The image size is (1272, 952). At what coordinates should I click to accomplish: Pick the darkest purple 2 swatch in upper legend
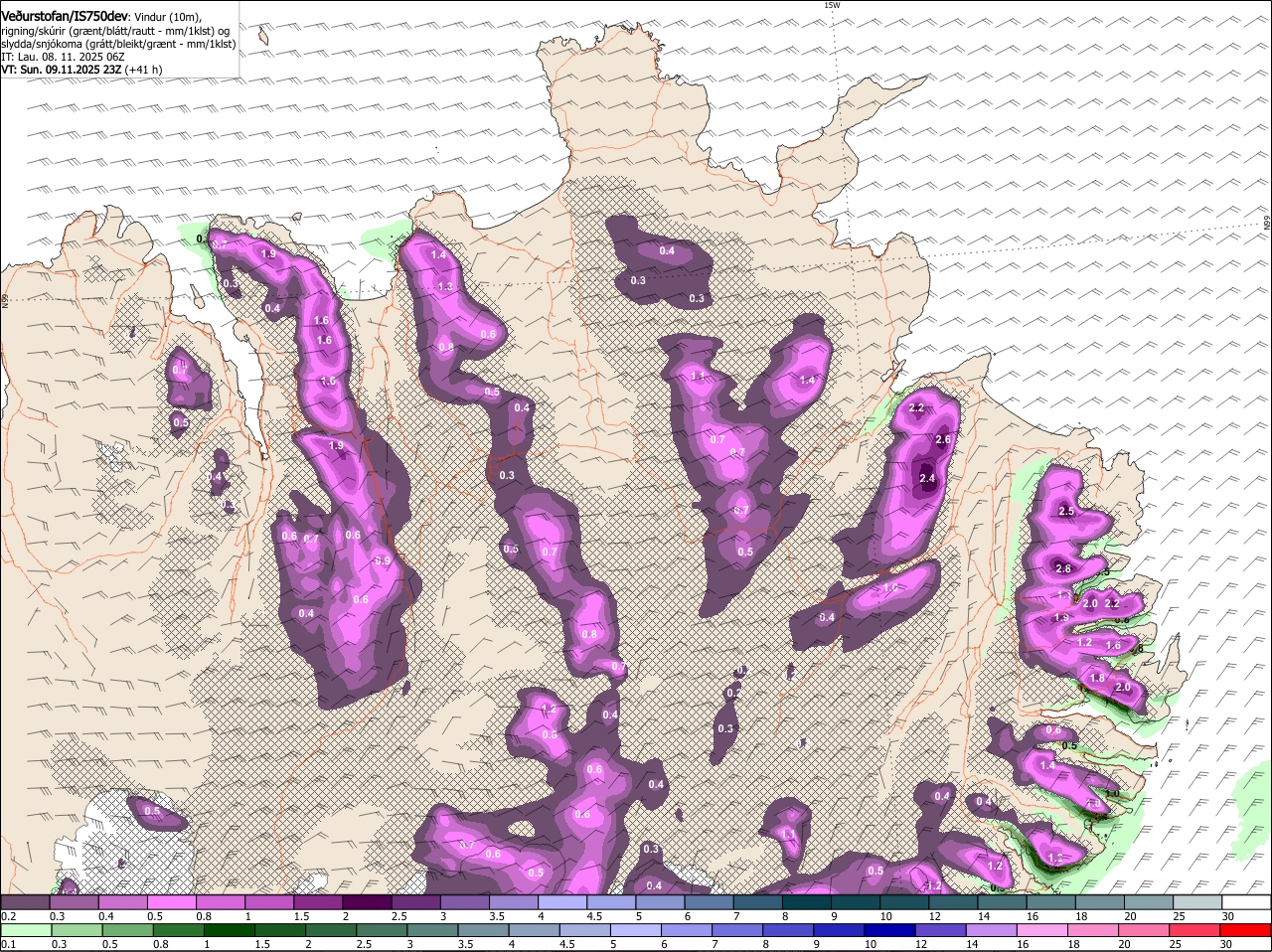coord(368,902)
